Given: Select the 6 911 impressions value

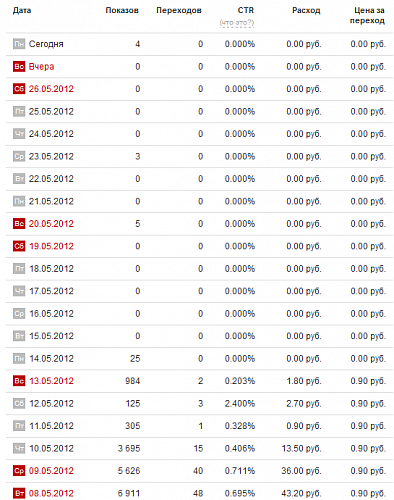Looking at the screenshot, I should (129, 493).
